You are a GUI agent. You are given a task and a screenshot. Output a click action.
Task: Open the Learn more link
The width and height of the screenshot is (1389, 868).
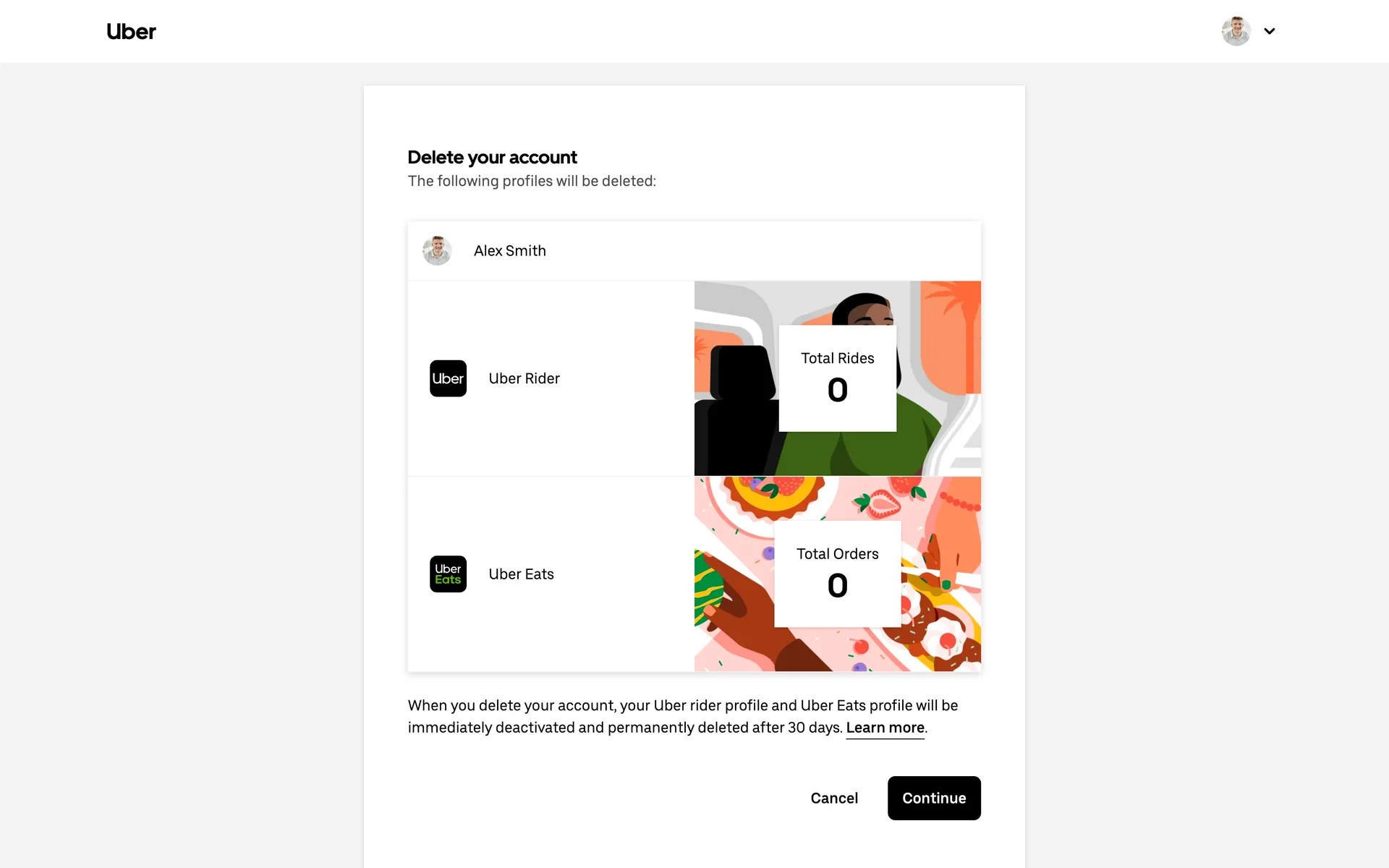pos(885,728)
